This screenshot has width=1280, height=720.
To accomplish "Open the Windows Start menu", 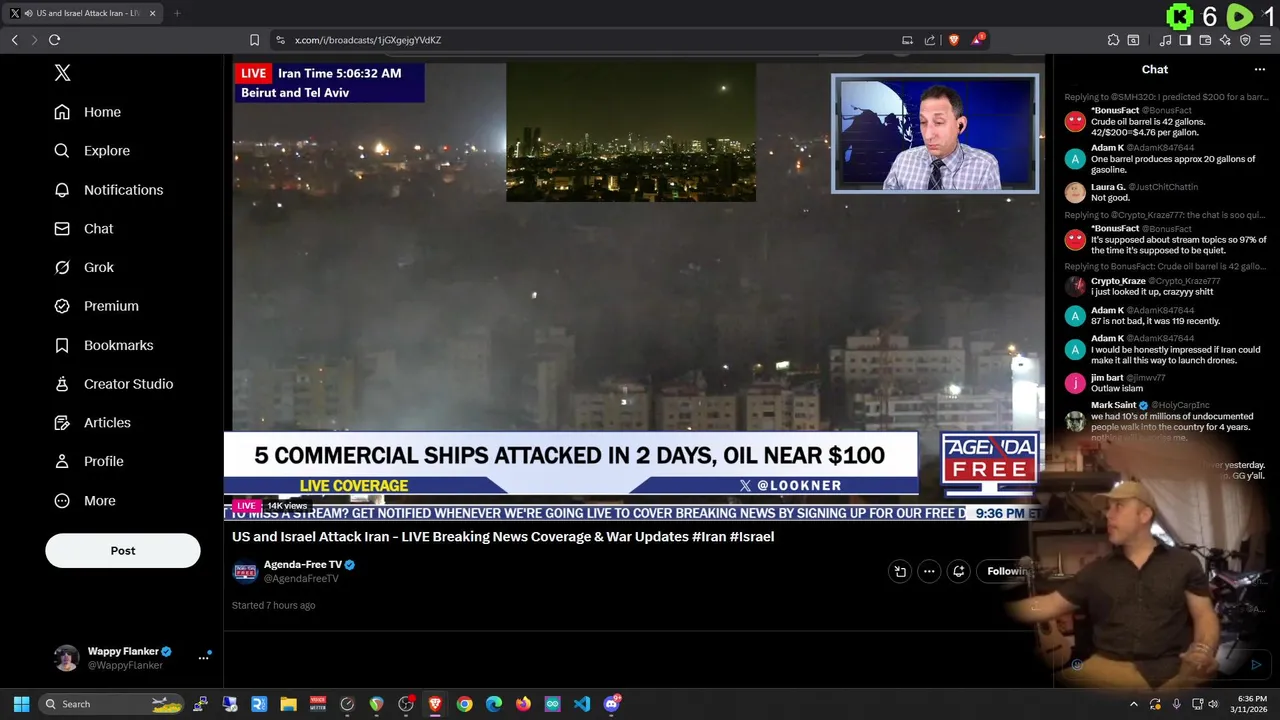I will 21,704.
